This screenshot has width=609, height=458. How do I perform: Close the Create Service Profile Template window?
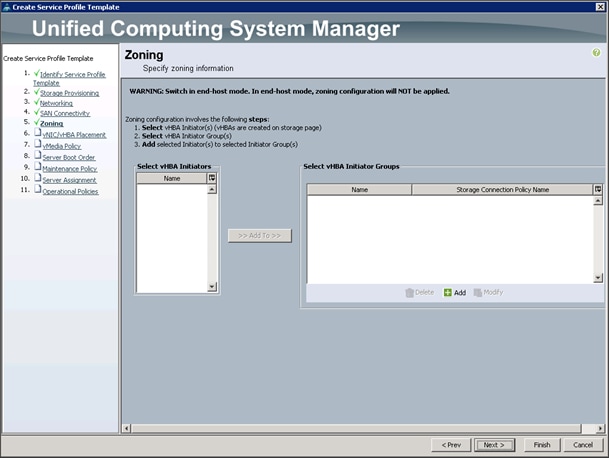pos(600,7)
